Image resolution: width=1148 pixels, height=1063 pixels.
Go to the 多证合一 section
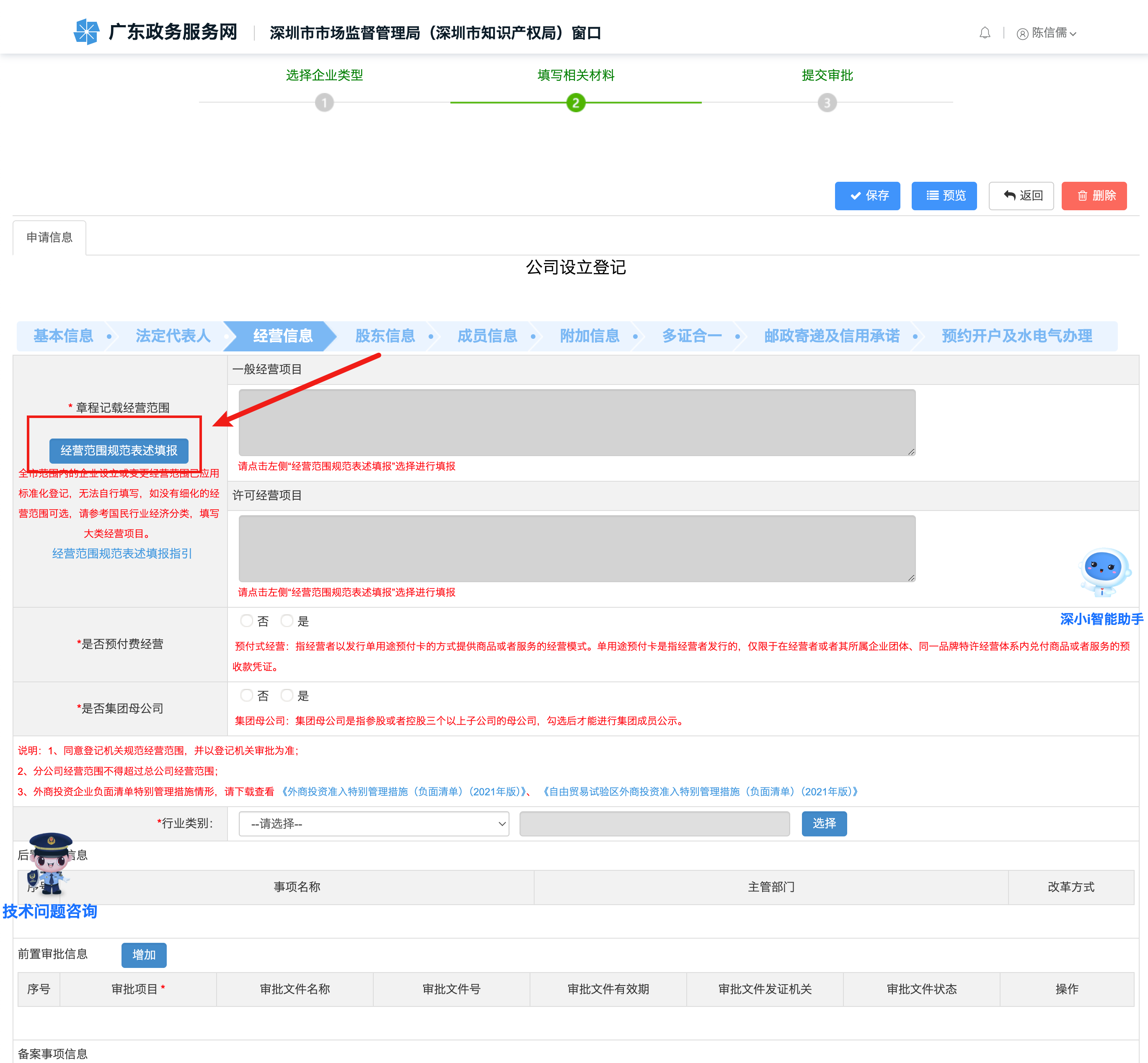[x=692, y=336]
